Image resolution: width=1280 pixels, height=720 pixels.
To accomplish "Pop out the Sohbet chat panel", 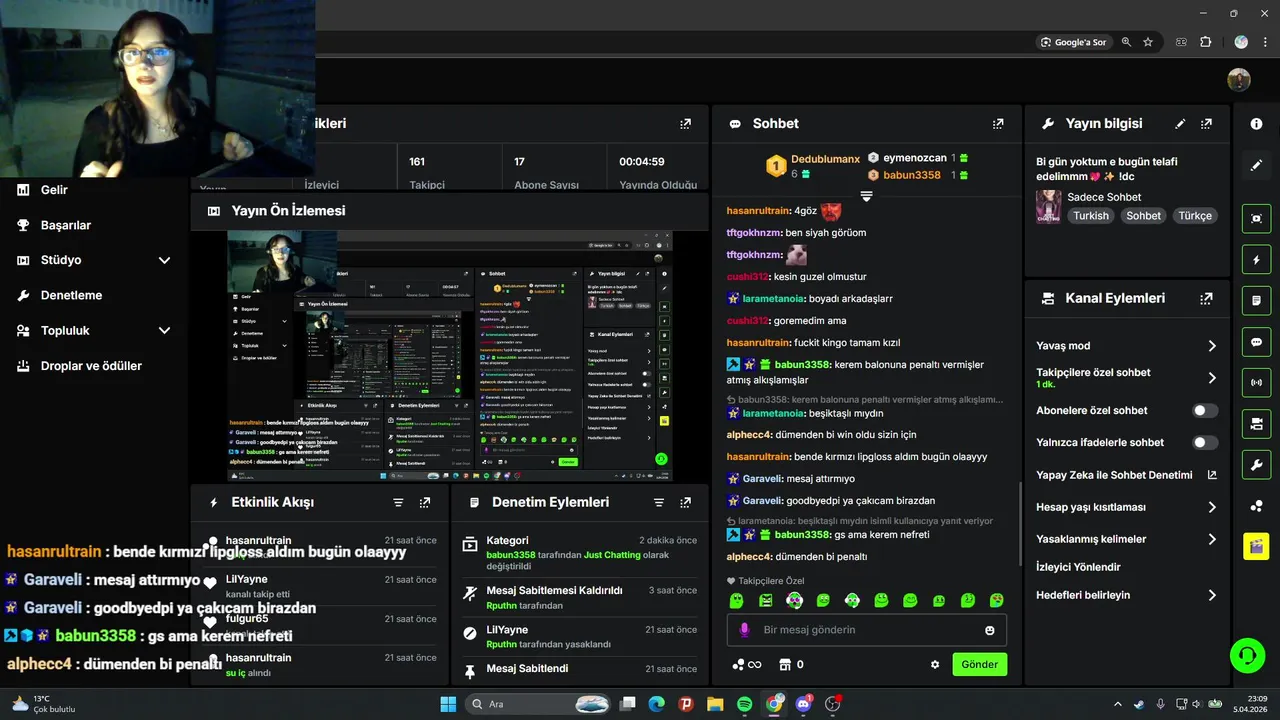I will click(998, 124).
